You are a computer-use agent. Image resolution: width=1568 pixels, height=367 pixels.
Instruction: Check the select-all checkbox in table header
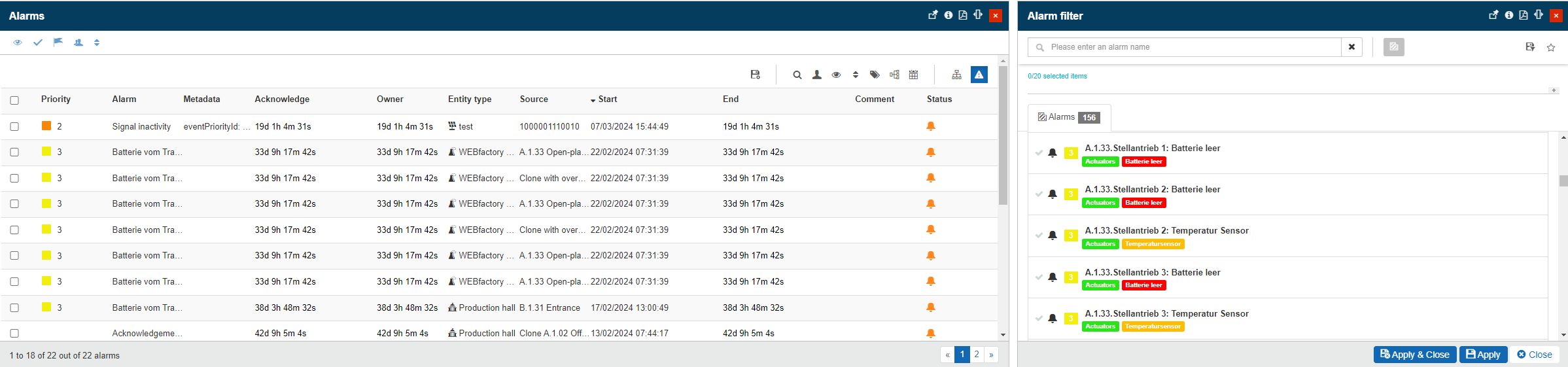[14, 100]
